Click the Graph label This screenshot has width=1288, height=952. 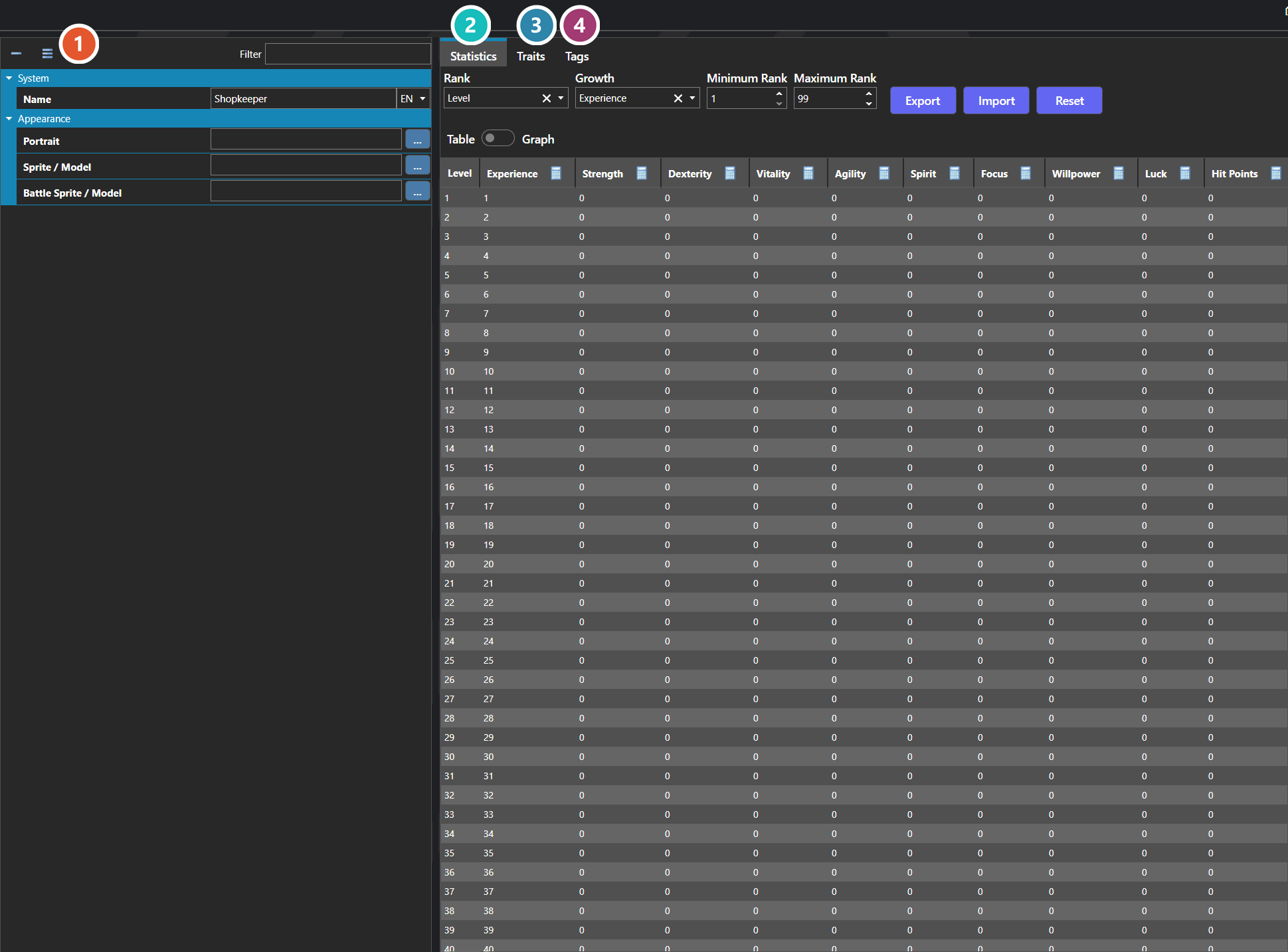(x=538, y=139)
